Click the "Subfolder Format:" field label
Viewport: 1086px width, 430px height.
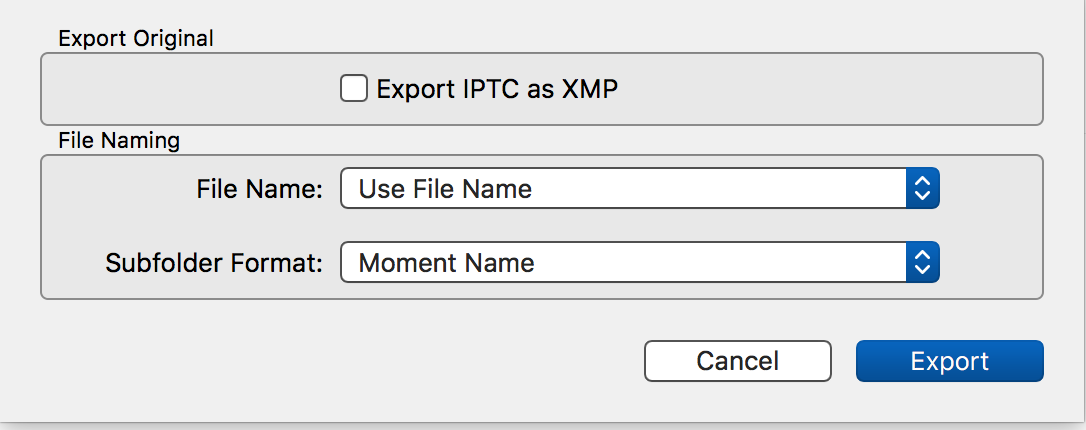214,264
